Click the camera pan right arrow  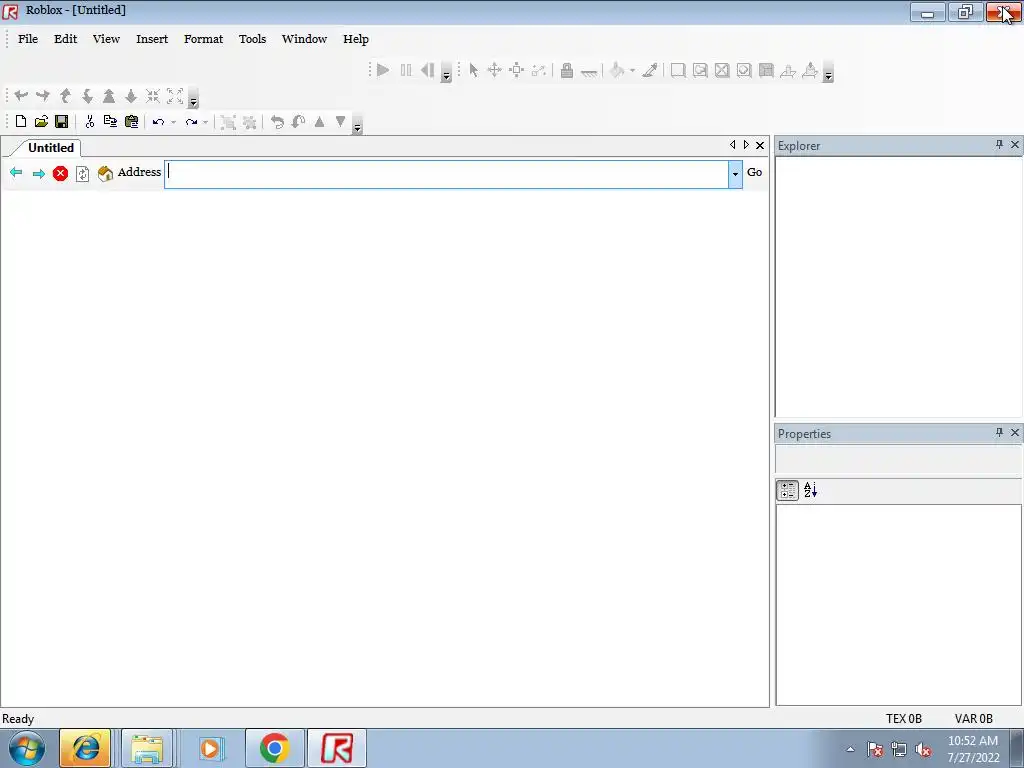point(43,96)
